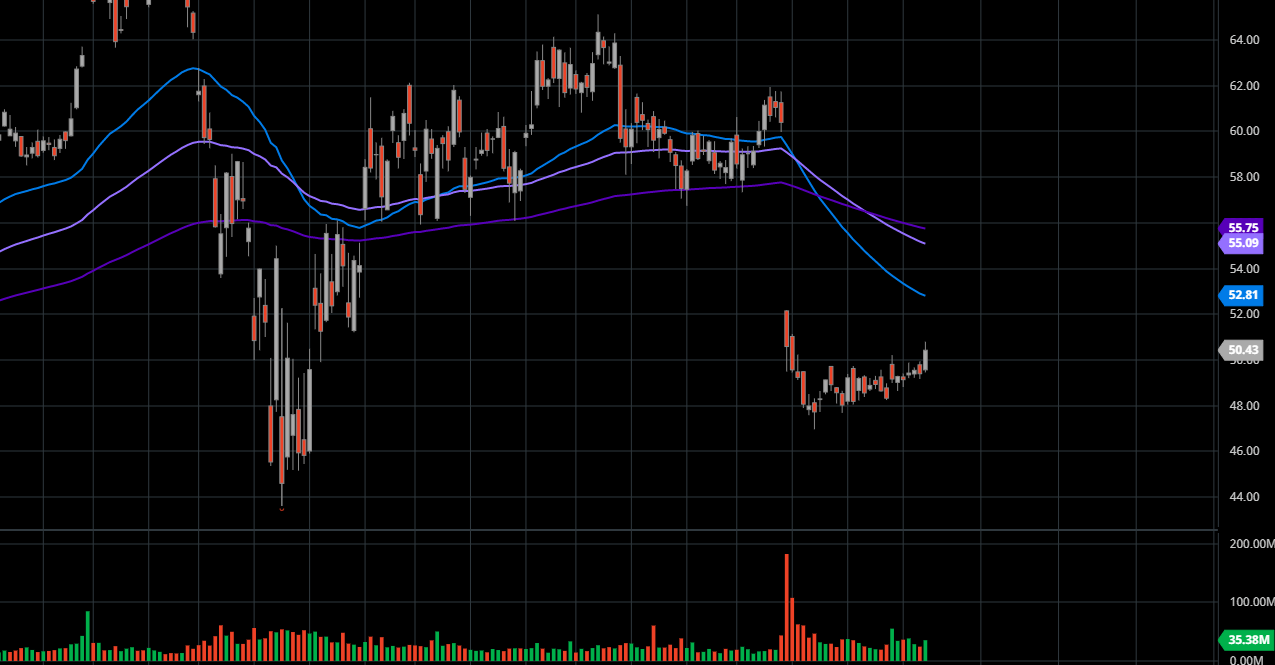This screenshot has width=1275, height=665.
Task: Click the 62.00 price axis label
Action: pyautogui.click(x=1243, y=86)
